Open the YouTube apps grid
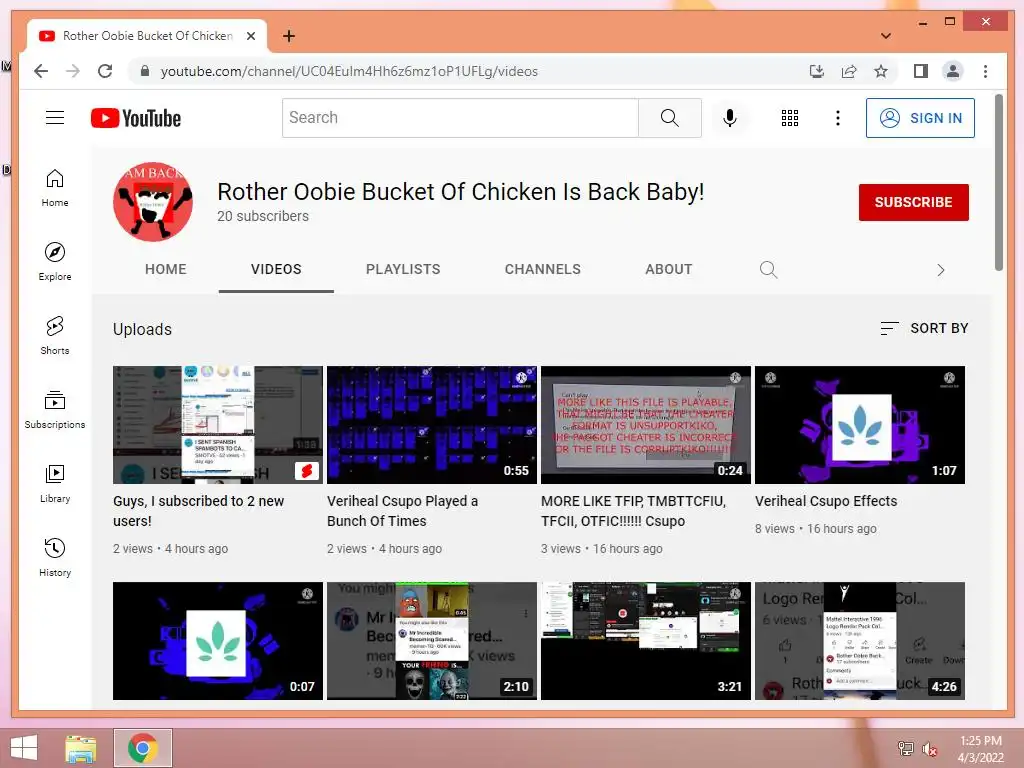This screenshot has height=768, width=1024. (790, 118)
